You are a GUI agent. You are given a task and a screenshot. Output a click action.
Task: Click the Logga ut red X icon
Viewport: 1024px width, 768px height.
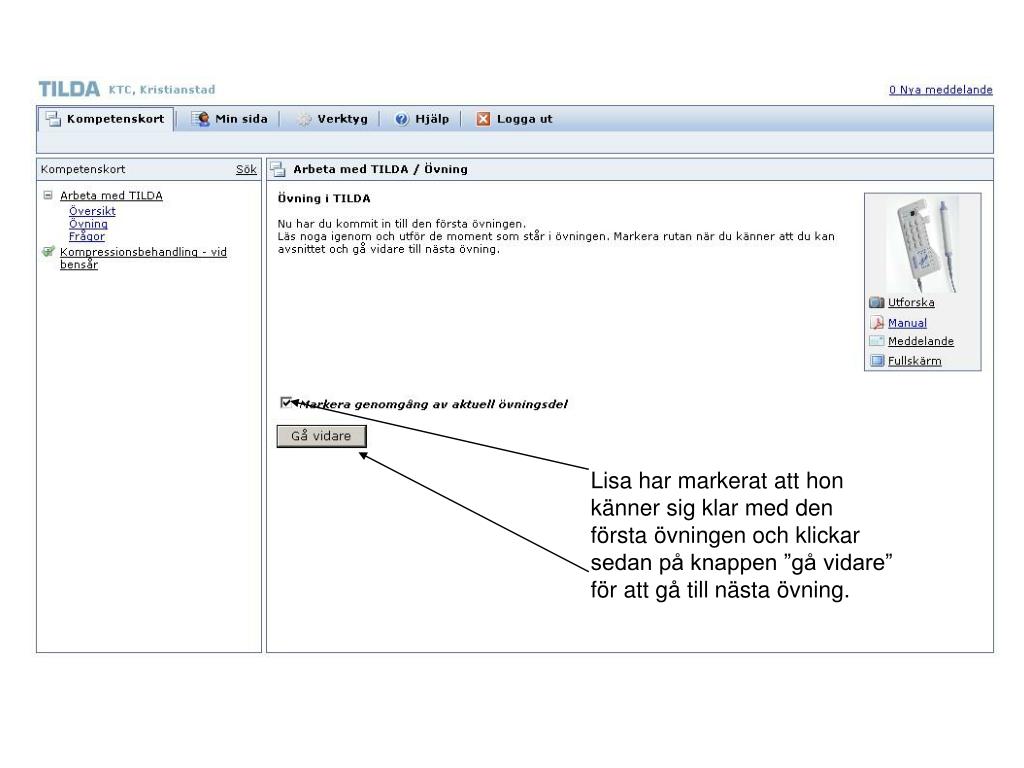[483, 119]
